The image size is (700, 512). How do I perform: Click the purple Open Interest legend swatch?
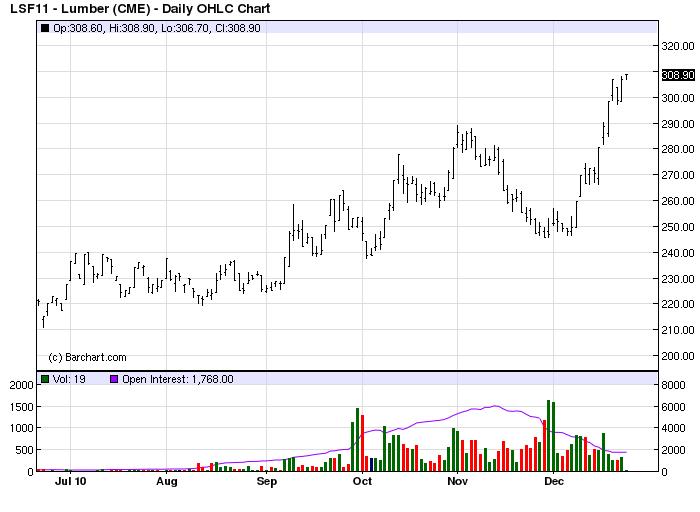tap(113, 379)
